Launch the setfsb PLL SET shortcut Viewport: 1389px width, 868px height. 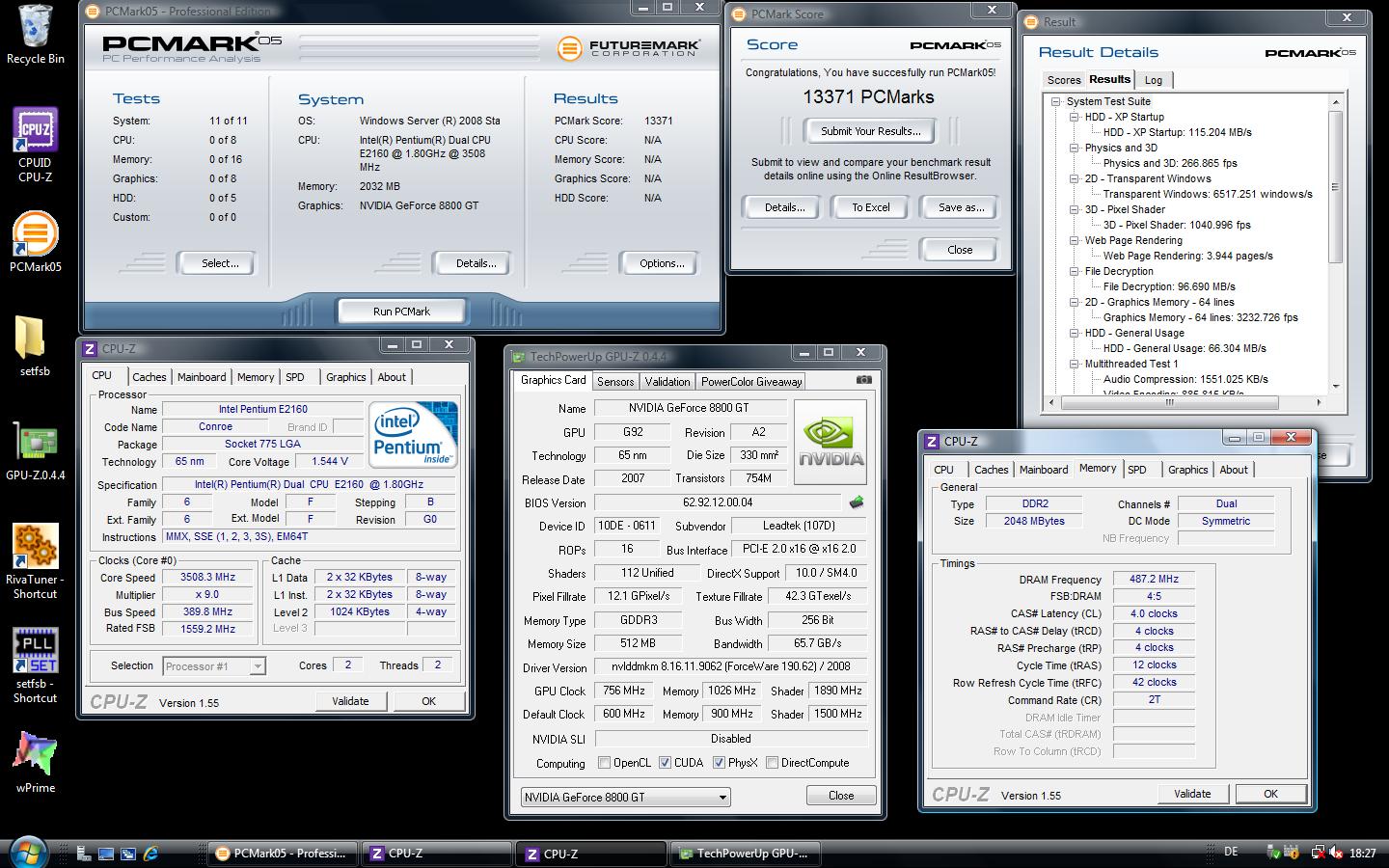pos(35,665)
